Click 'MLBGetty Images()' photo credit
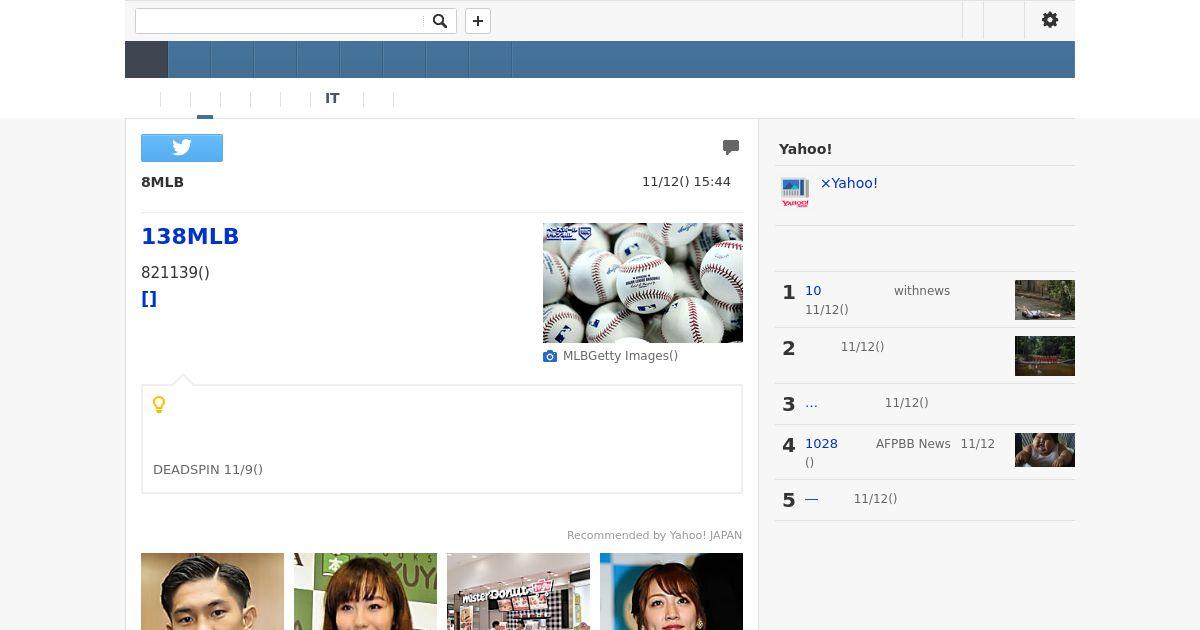 pos(620,356)
